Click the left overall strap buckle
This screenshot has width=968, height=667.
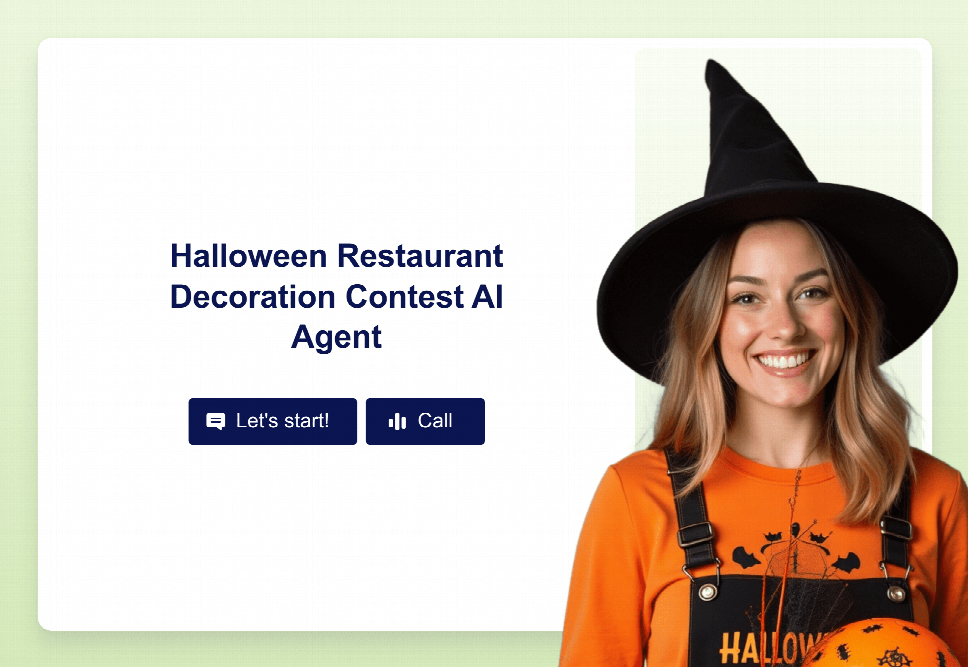tap(695, 534)
